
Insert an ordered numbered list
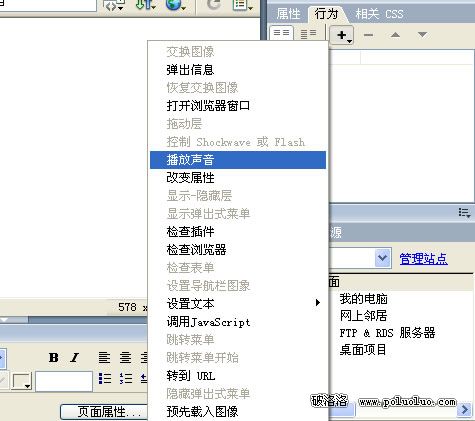(x=126, y=379)
